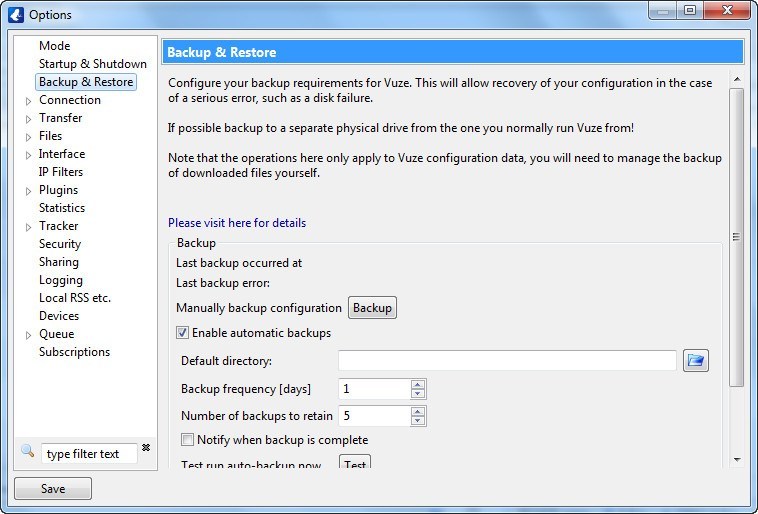Open the Statistics section
758x514 pixels.
[x=62, y=208]
